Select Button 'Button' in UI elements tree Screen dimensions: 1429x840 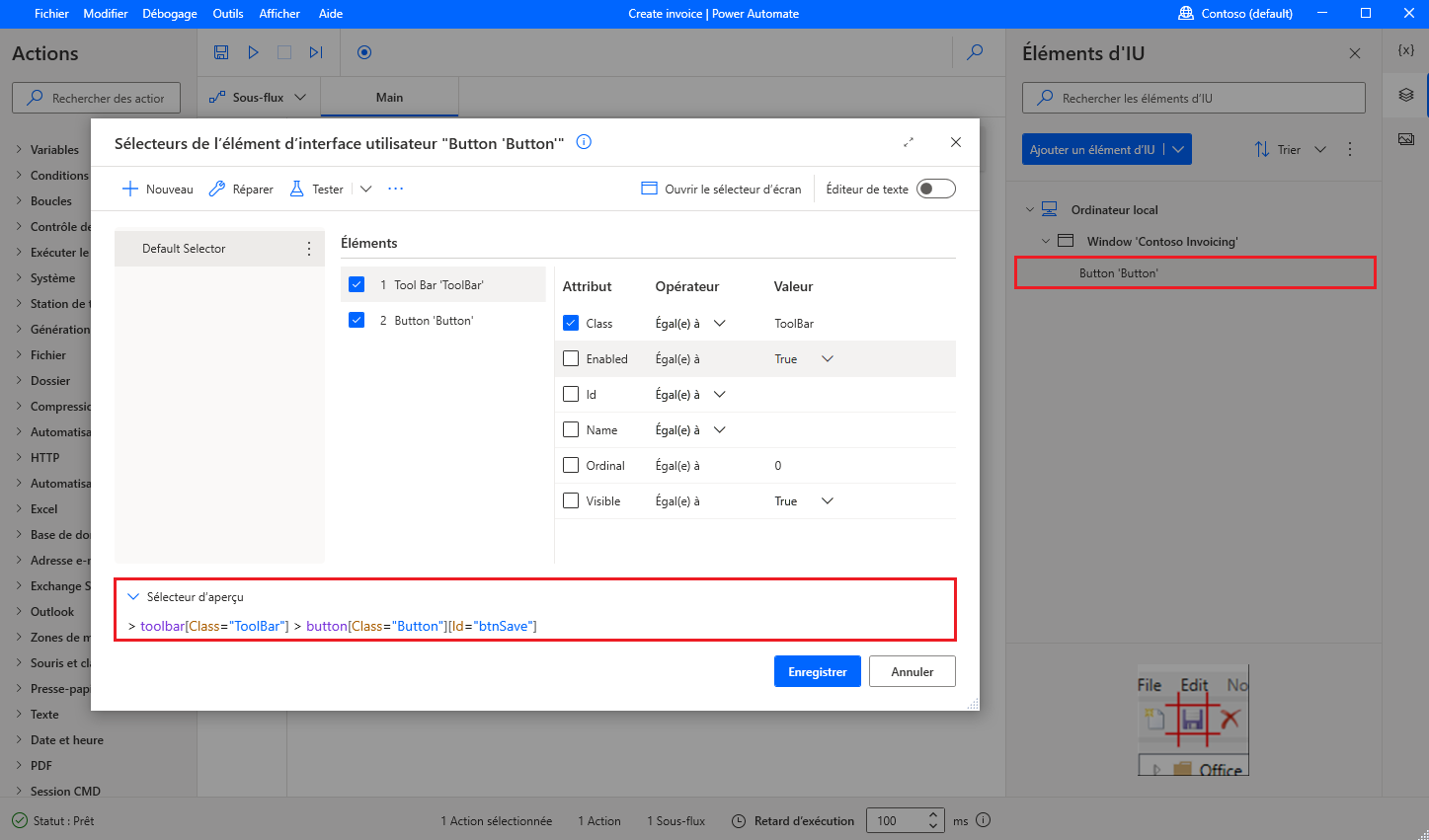[1195, 272]
